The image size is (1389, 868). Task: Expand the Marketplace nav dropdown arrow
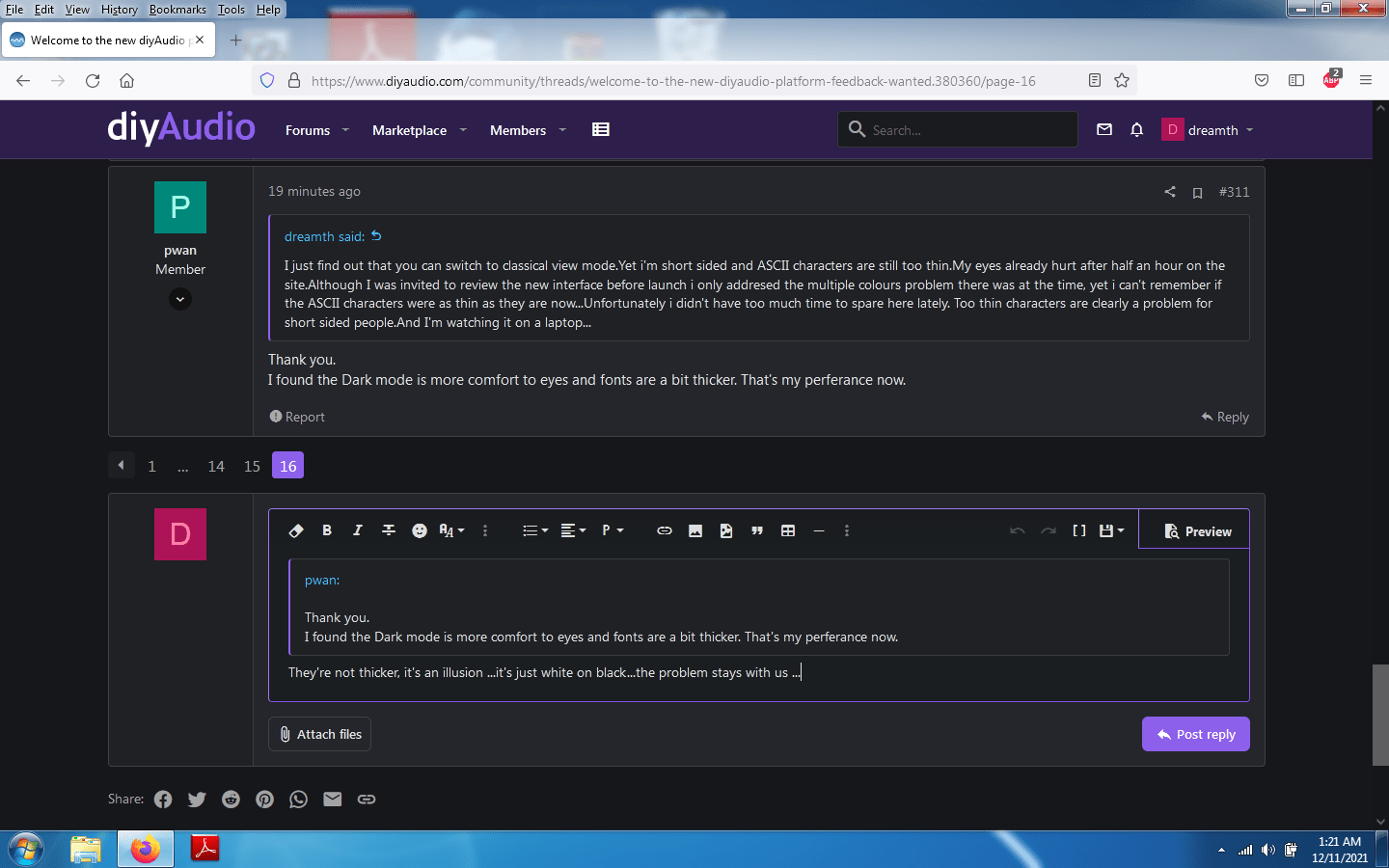(463, 130)
